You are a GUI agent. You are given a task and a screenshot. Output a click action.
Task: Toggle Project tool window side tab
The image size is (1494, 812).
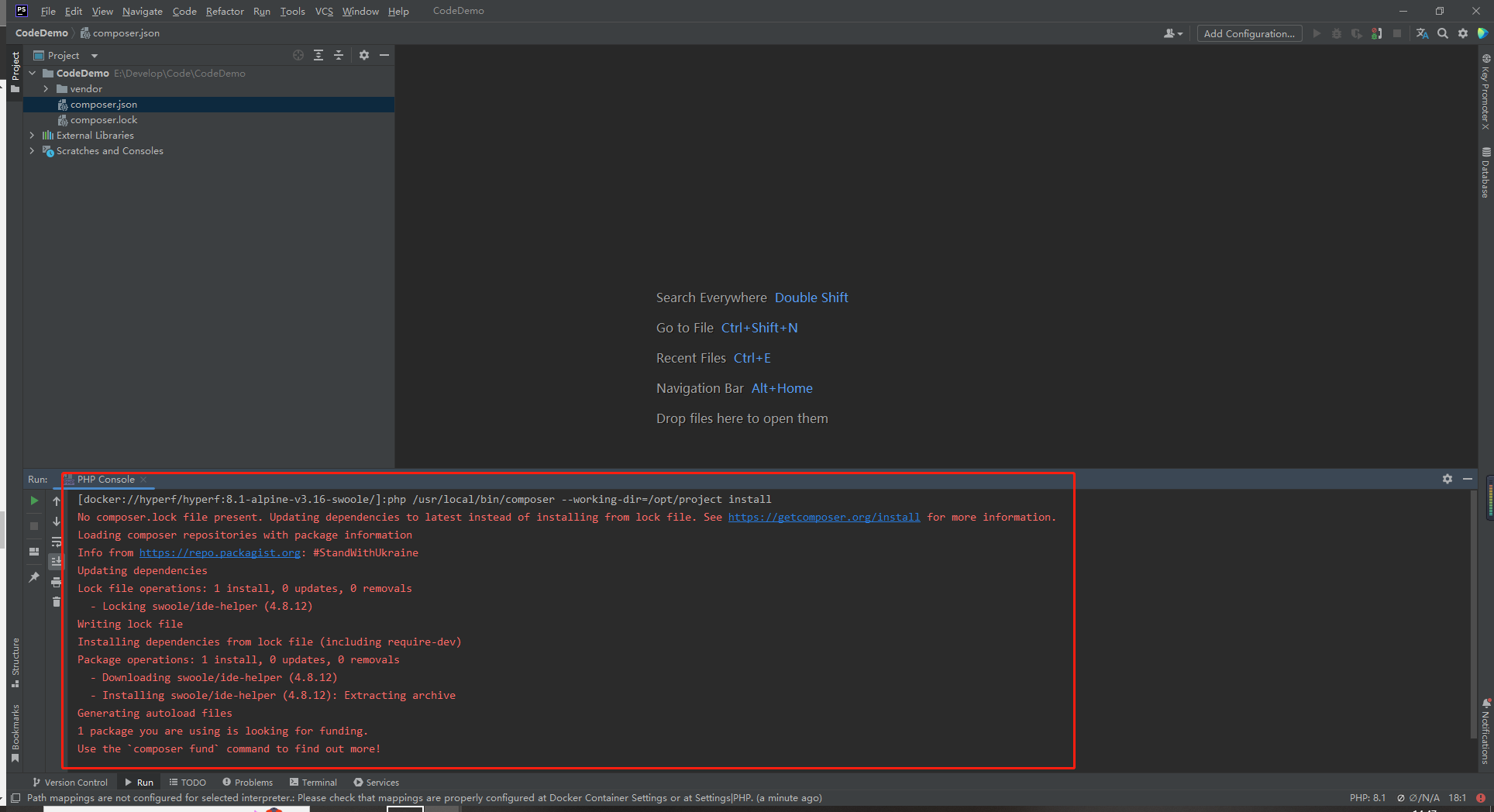pos(15,71)
